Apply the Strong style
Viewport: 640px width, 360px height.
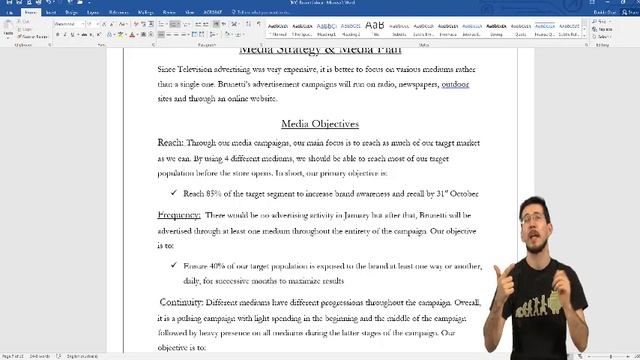[x=496, y=30]
